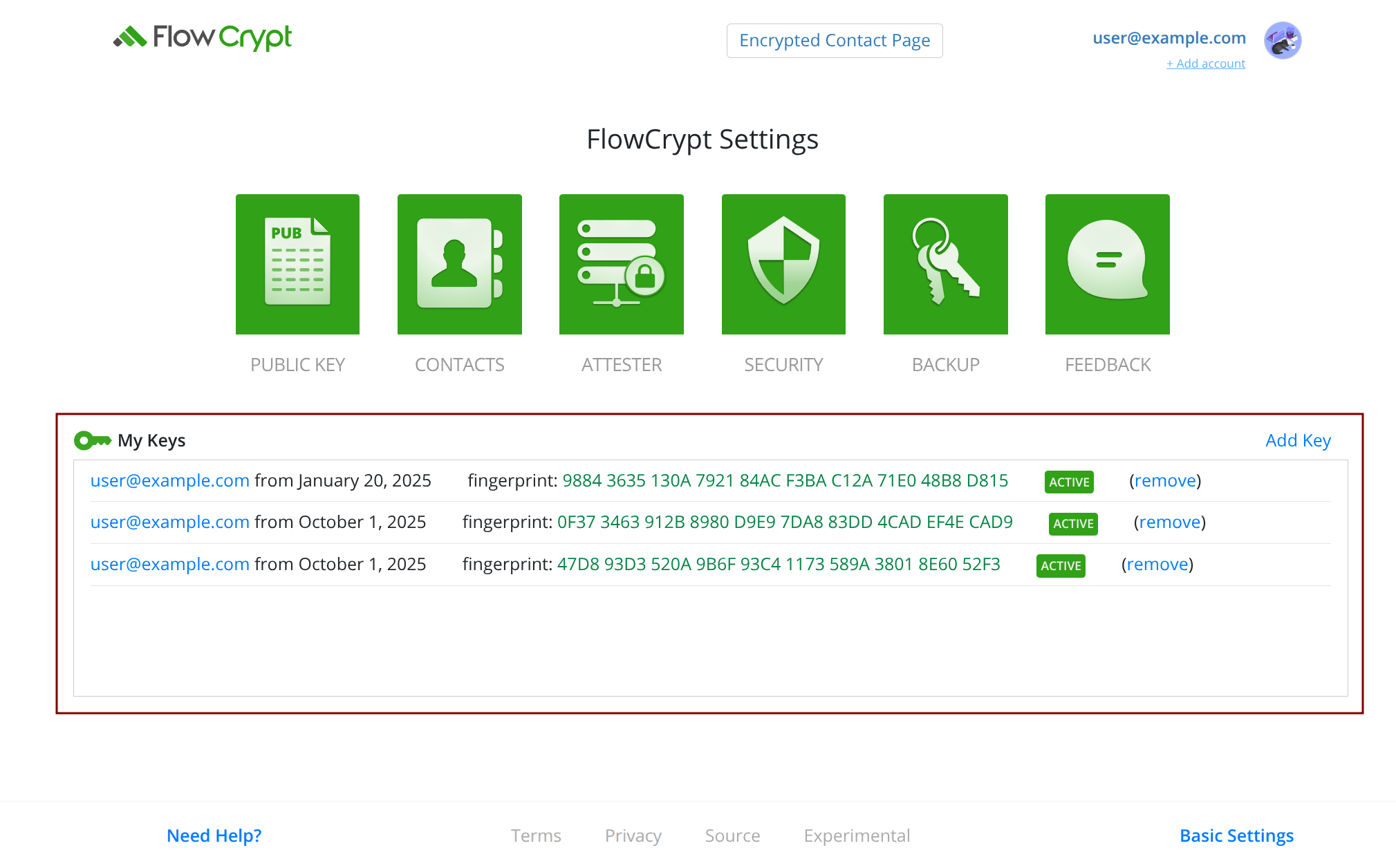Image resolution: width=1396 pixels, height=868 pixels.
Task: Click Add Key link
Action: pos(1297,440)
